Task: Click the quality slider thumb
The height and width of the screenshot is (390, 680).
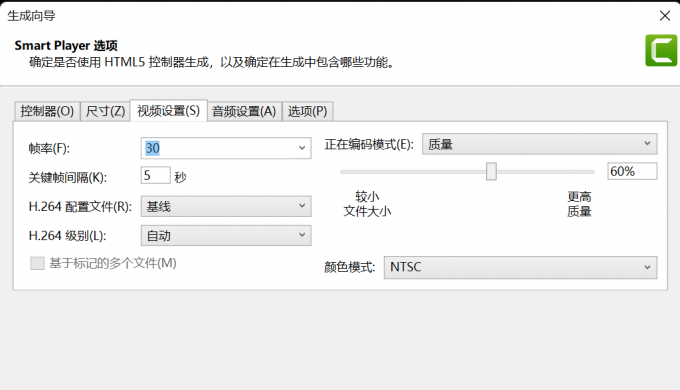Action: [491, 171]
